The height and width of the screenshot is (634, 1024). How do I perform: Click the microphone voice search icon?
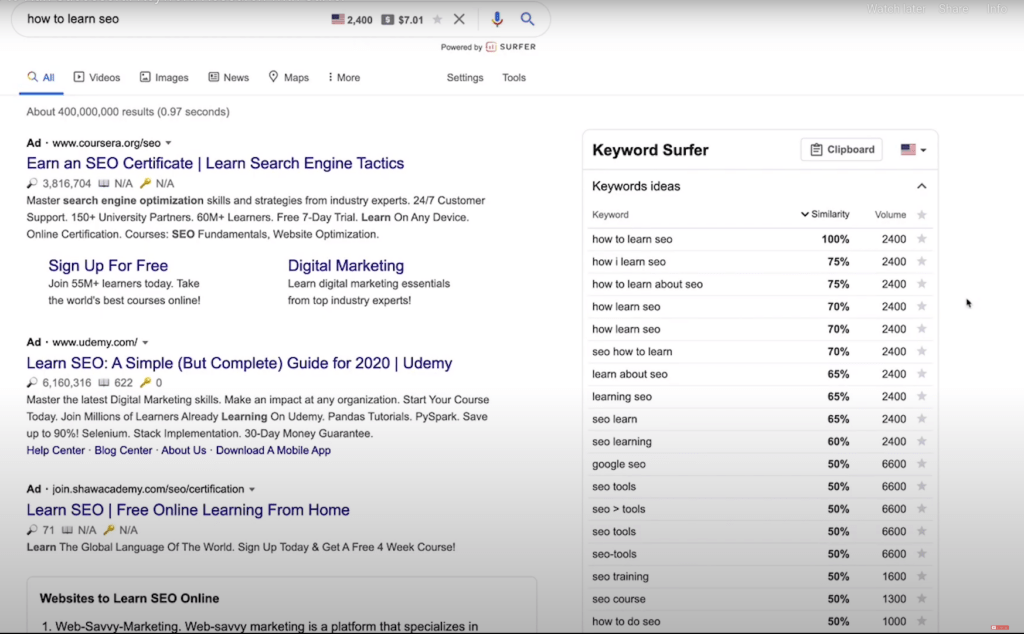pyautogui.click(x=497, y=19)
